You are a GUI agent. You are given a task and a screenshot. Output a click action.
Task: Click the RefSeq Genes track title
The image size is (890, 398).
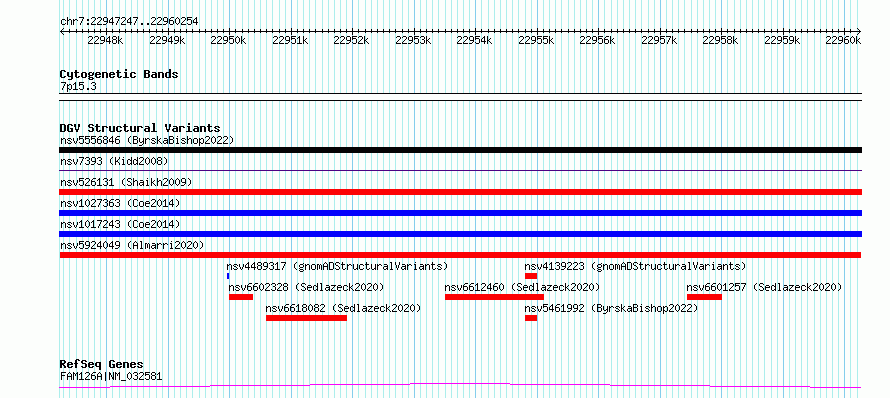coord(102,365)
